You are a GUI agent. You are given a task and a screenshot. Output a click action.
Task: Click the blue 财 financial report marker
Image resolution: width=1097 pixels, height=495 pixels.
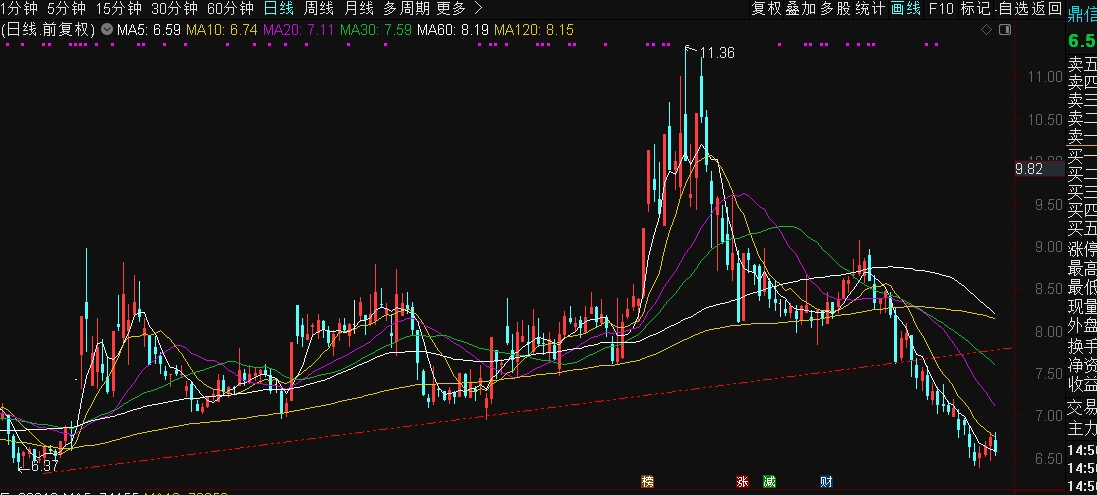[x=826, y=482]
